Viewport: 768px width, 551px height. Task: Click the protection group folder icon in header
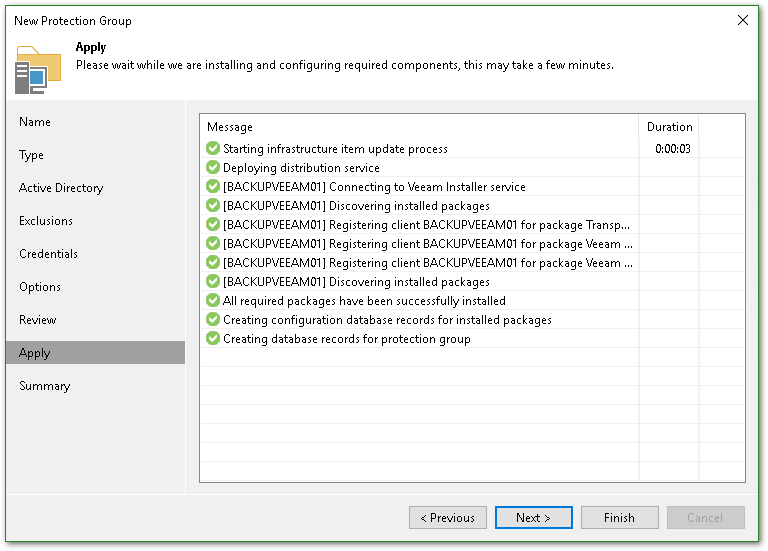click(x=38, y=69)
